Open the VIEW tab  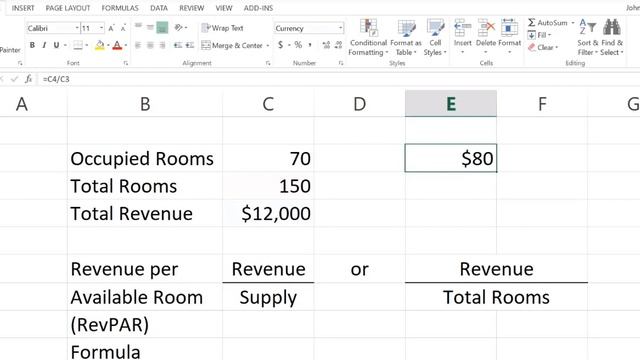[x=224, y=8]
